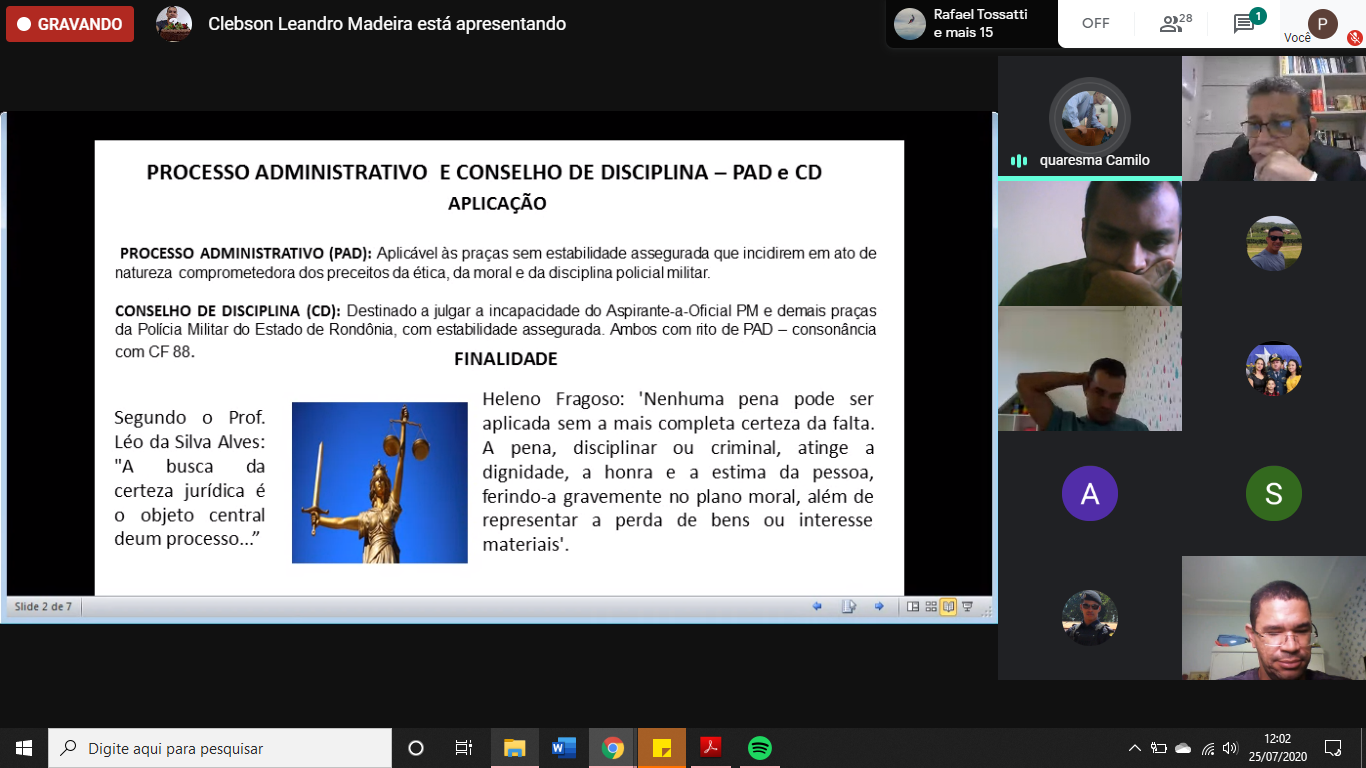The height and width of the screenshot is (768, 1366).
Task: Switch to Slide Sorter view
Action: [931, 606]
